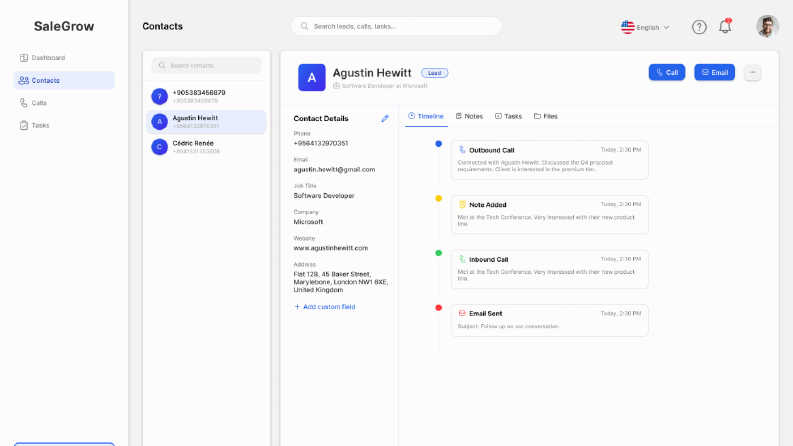The image size is (793, 446).
Task: Call Agustin Hewitt with Call button
Action: [667, 72]
